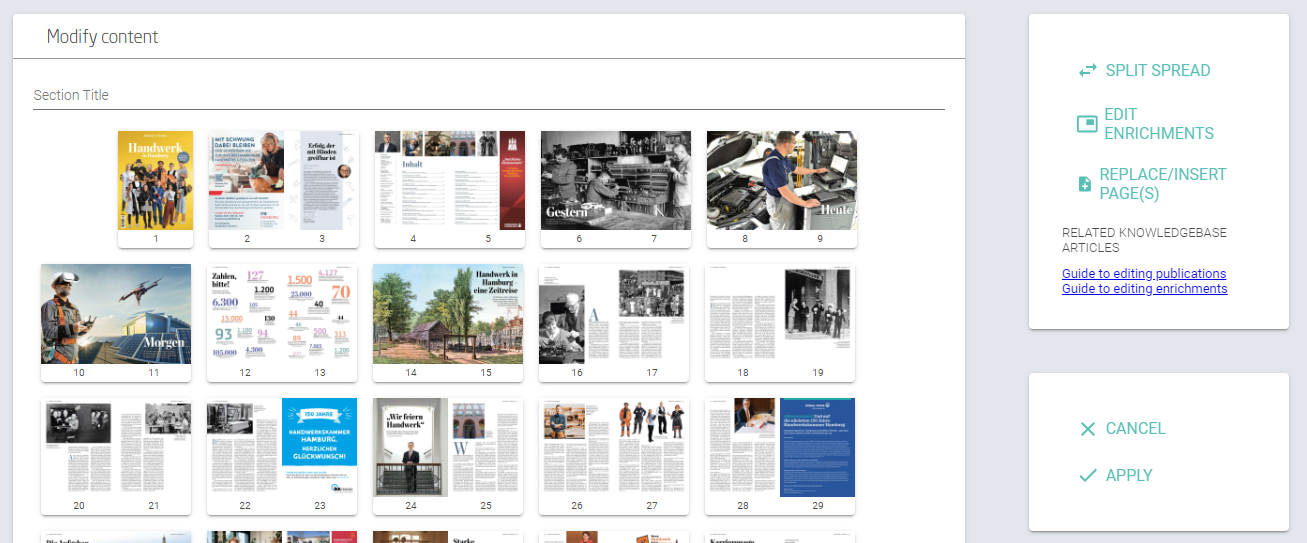Select the Morgen spread pages 10-11
This screenshot has height=543, width=1307.
pos(116,314)
